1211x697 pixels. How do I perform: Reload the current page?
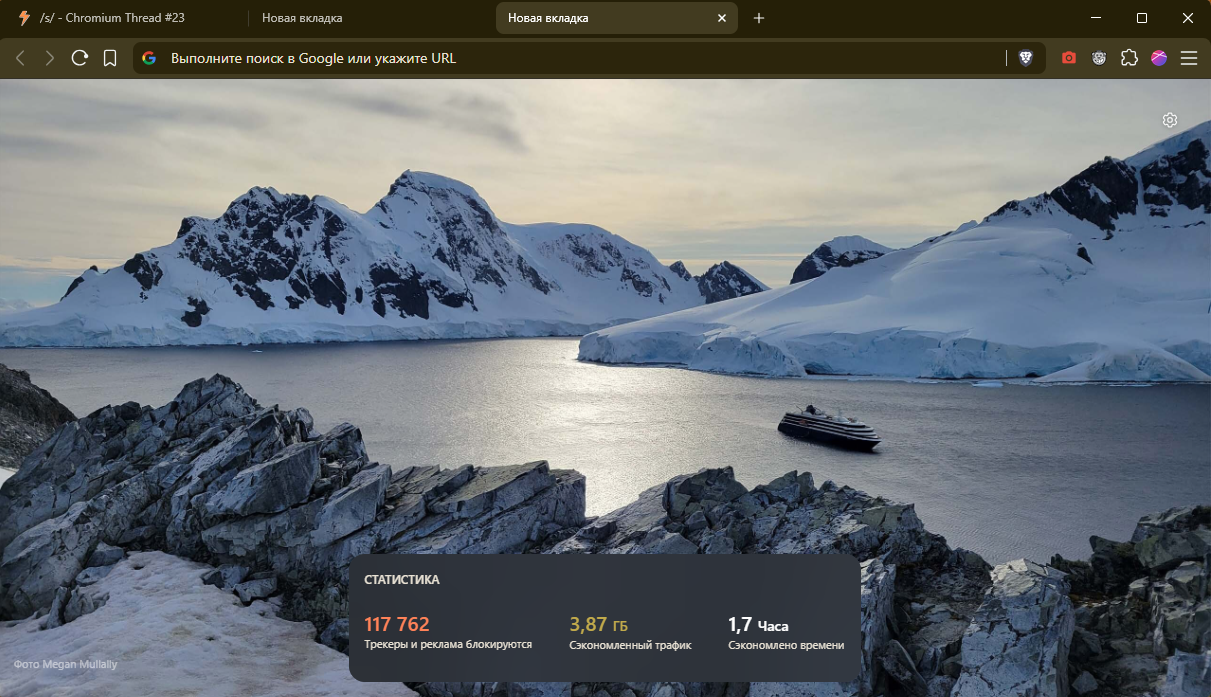point(80,58)
